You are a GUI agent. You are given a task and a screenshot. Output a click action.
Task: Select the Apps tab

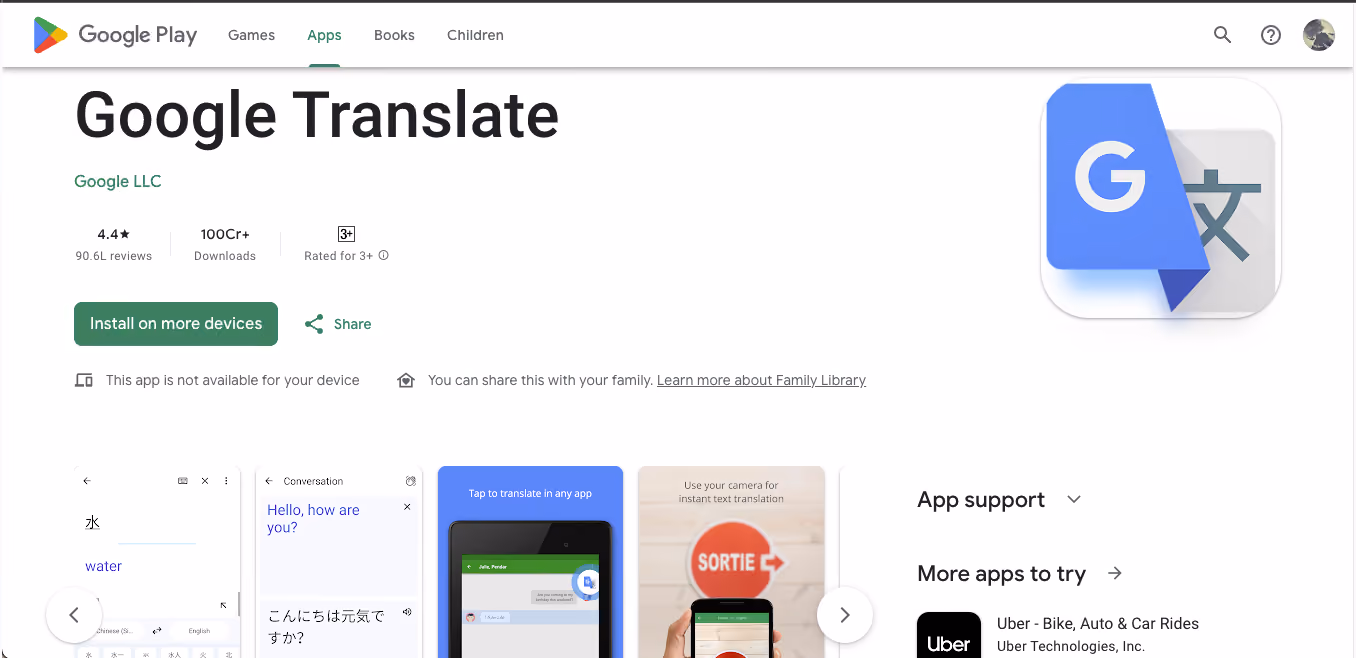324,35
